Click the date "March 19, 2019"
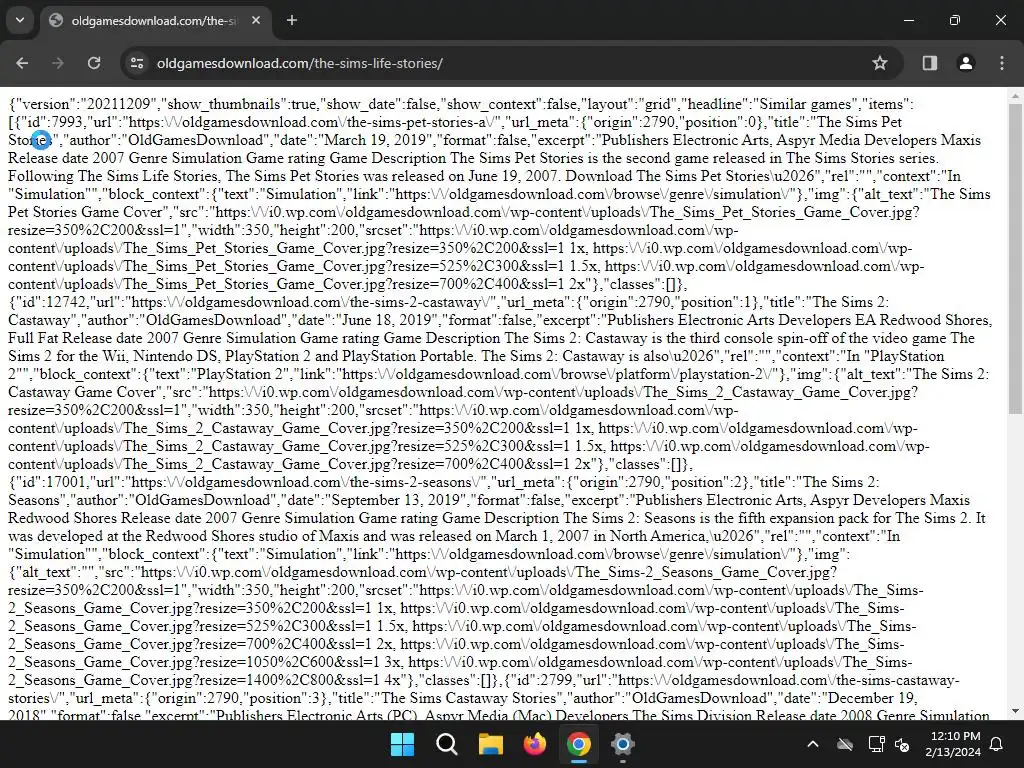The height and width of the screenshot is (768, 1024). [374, 140]
